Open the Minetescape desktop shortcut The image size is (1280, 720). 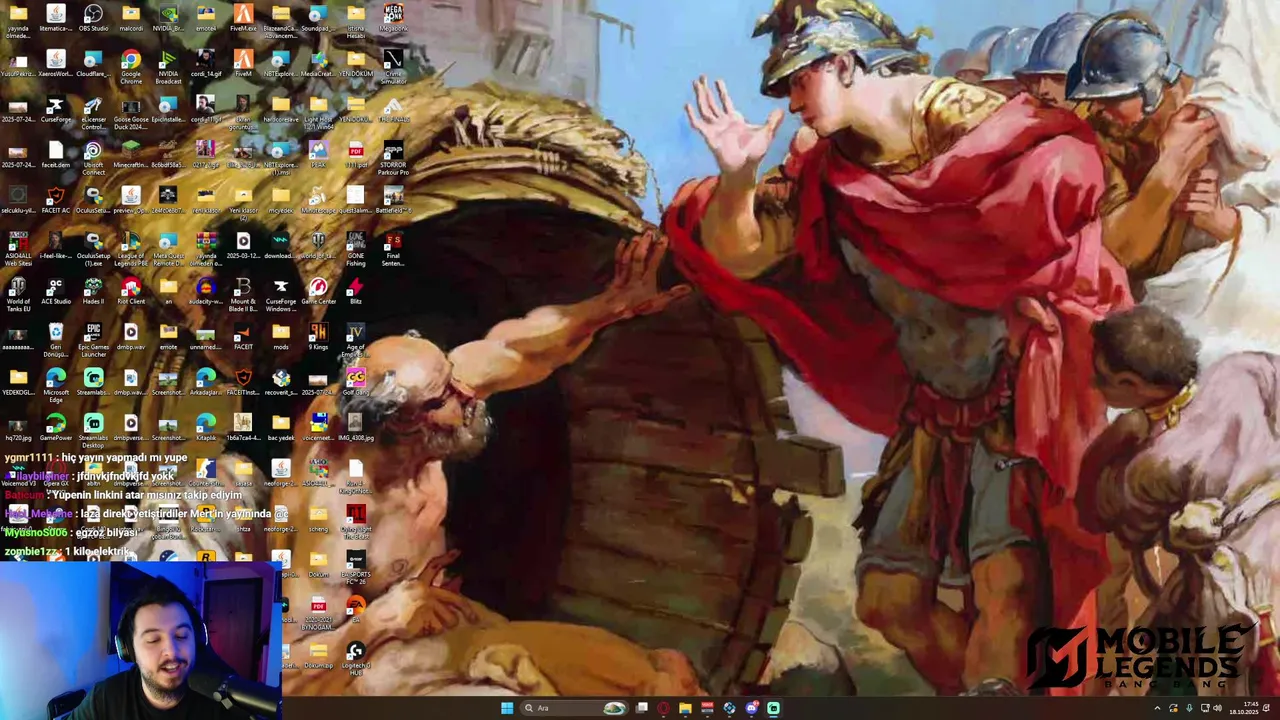318,200
